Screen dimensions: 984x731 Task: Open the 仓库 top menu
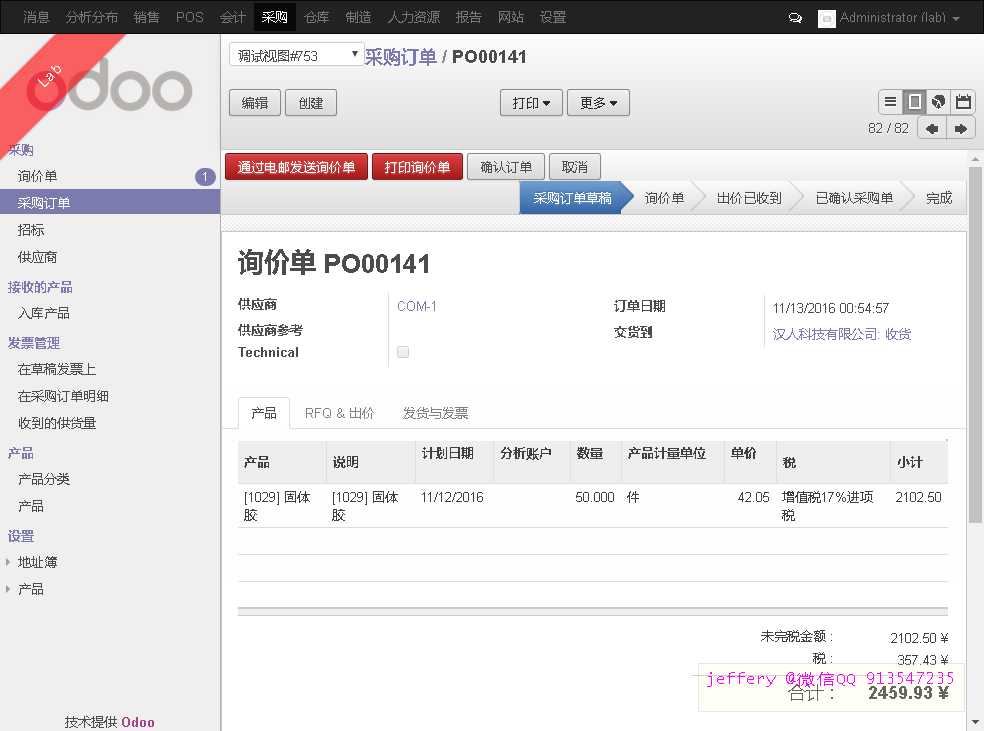point(316,17)
